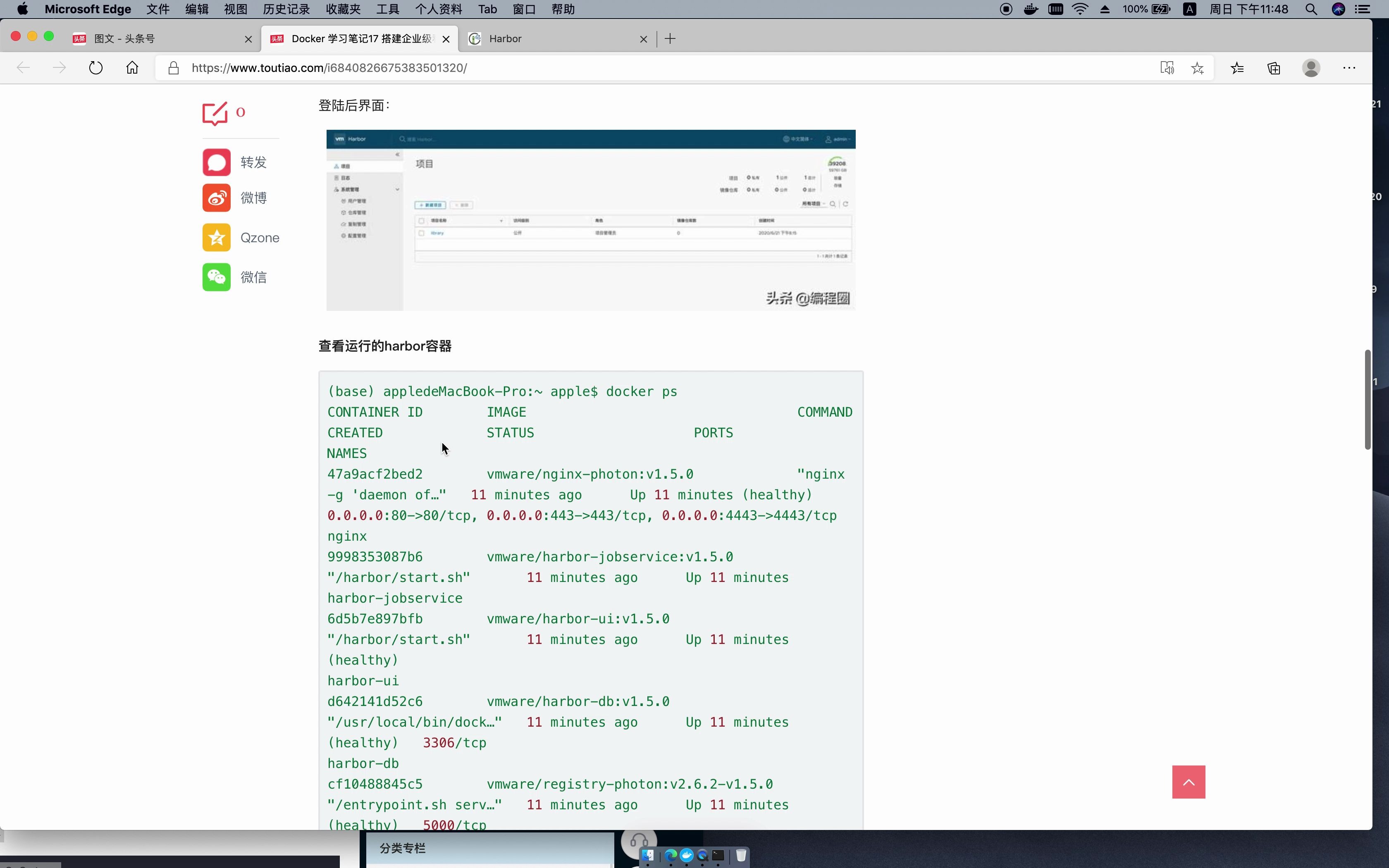Screen dimensions: 1389x868
Task: Click the back-to-top arrow button
Action: coord(1189,782)
